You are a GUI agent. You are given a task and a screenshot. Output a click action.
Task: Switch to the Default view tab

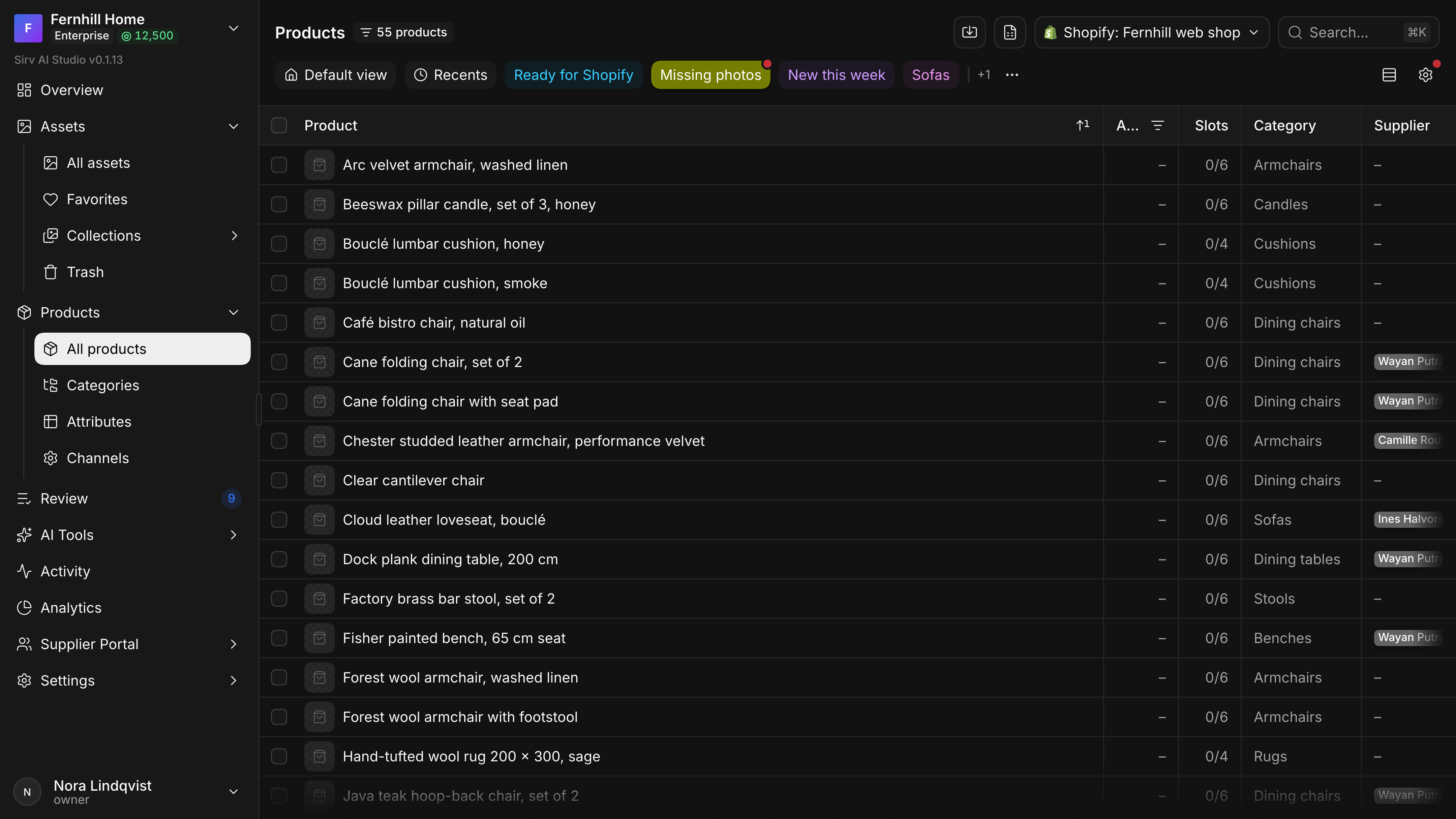336,74
